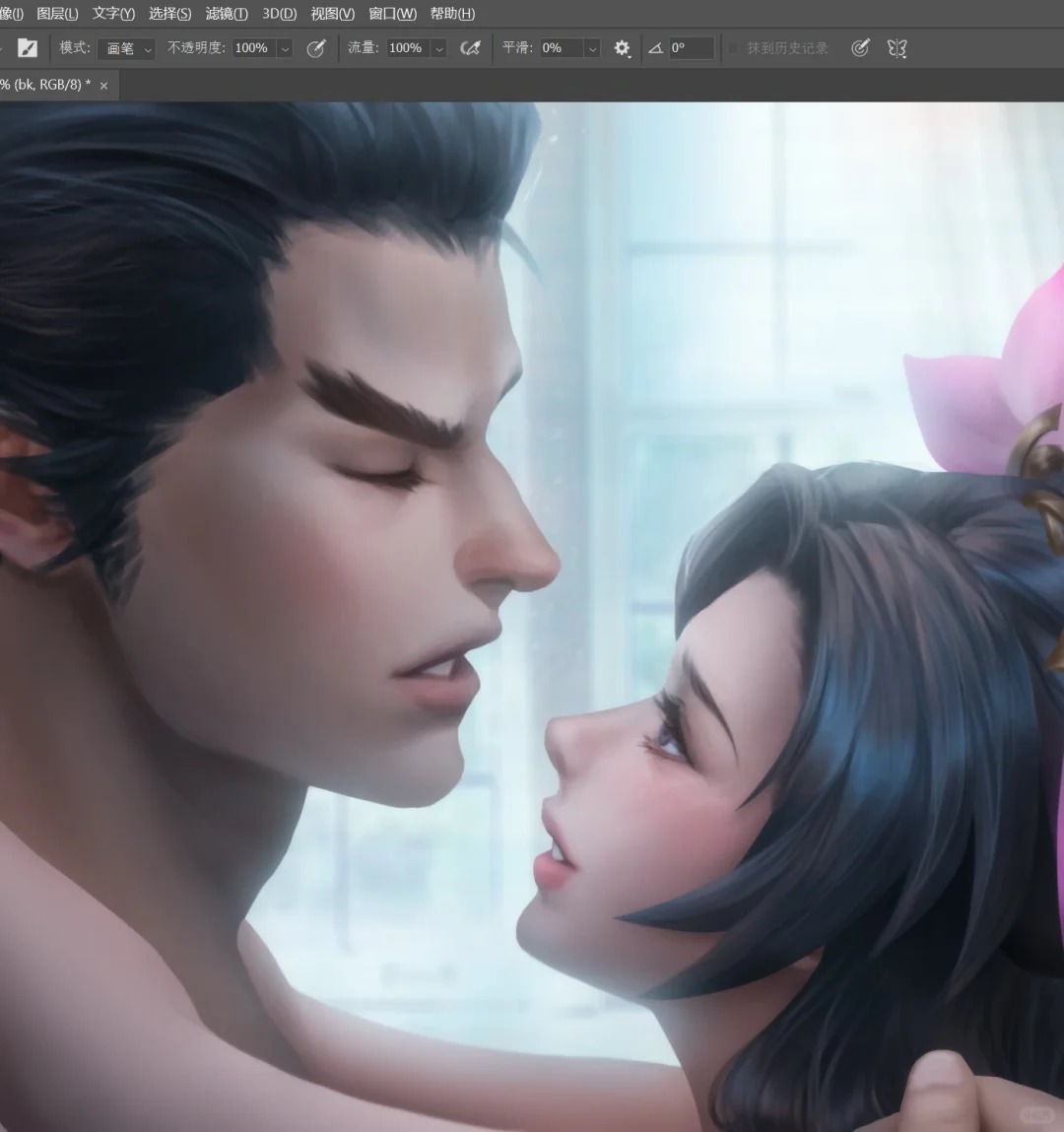
Task: Open symmetry paint butterfly options
Action: click(898, 48)
